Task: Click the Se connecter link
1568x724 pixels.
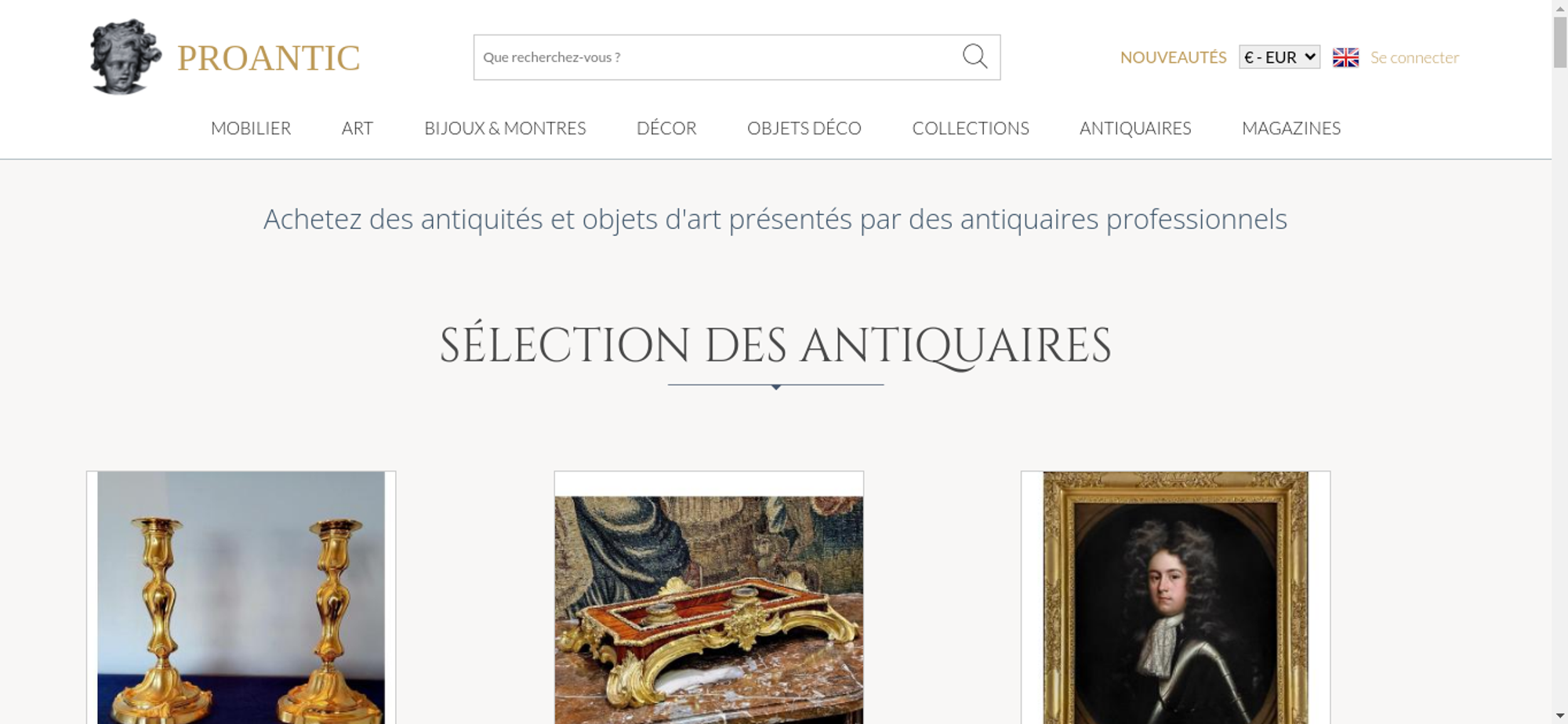Action: (x=1414, y=57)
